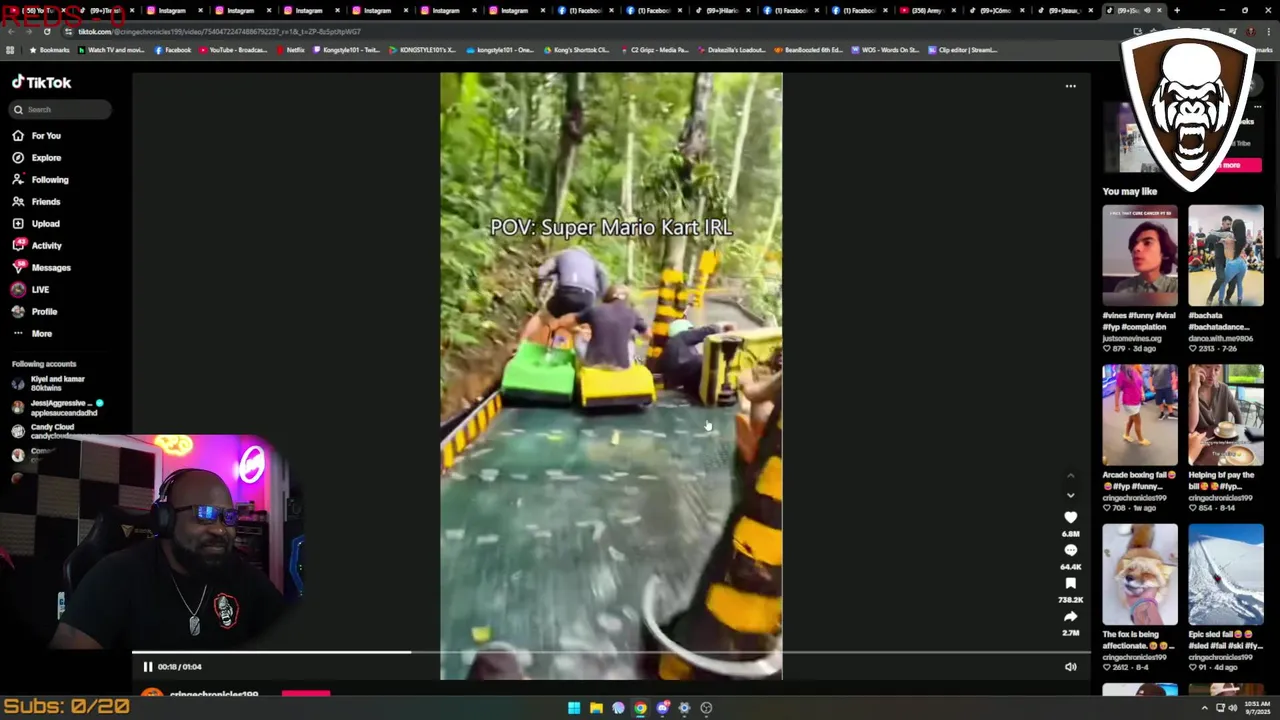Open the bachata dance video thumbnail
The height and width of the screenshot is (720, 1280).
(x=1226, y=256)
